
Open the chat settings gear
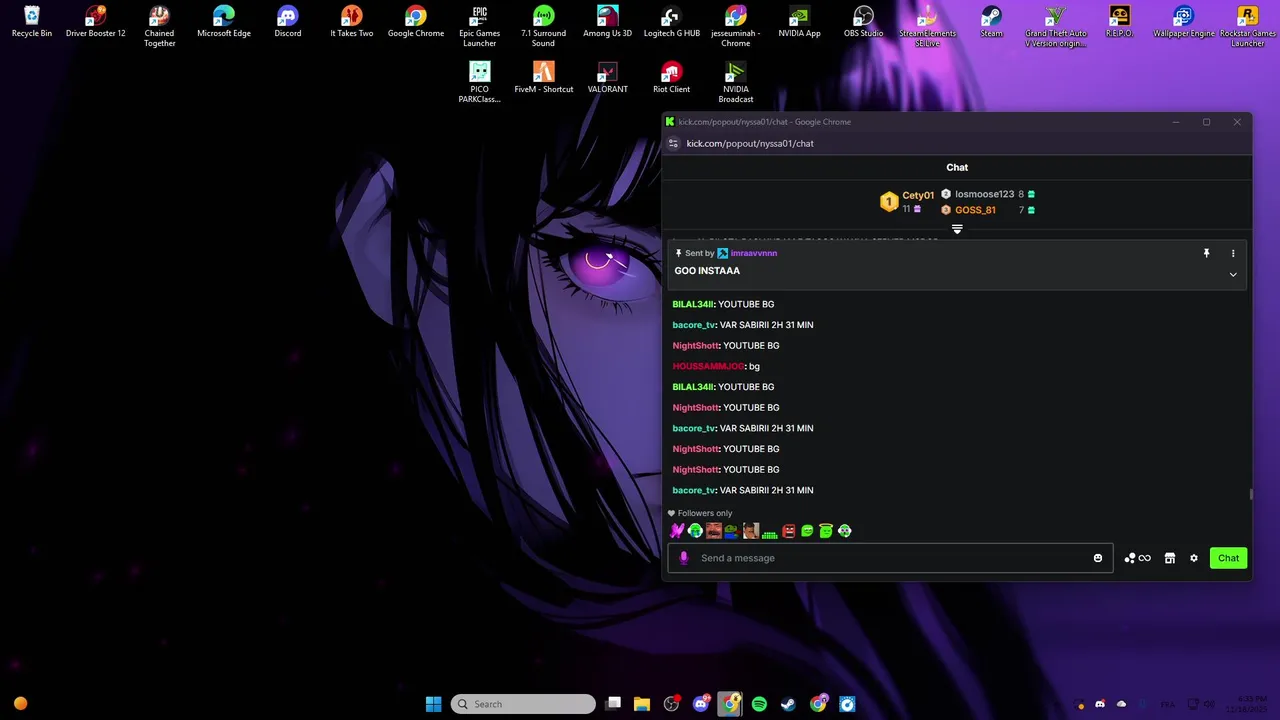[1194, 558]
